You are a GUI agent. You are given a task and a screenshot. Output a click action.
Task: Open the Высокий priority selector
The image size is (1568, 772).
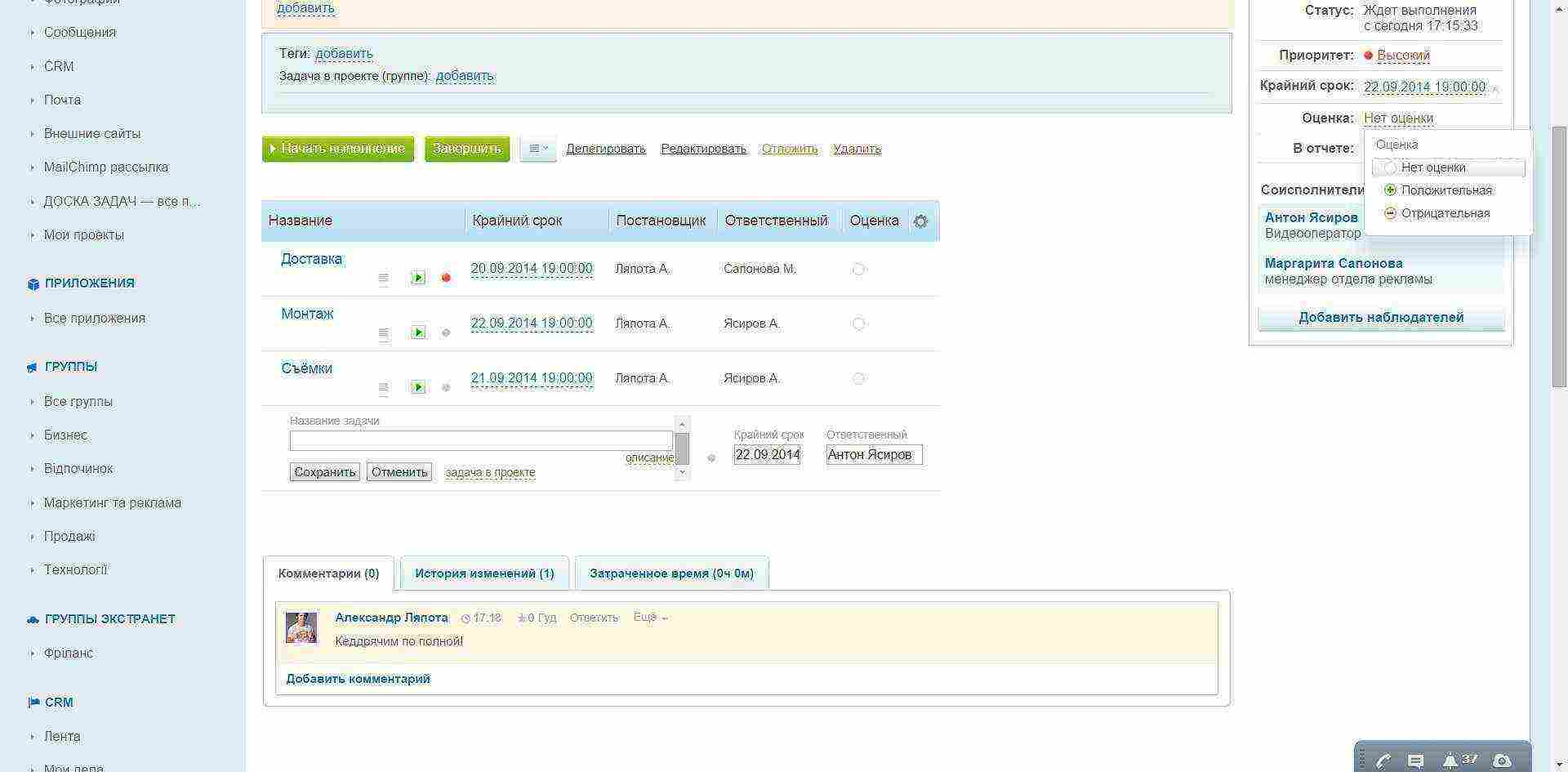pyautogui.click(x=1403, y=56)
